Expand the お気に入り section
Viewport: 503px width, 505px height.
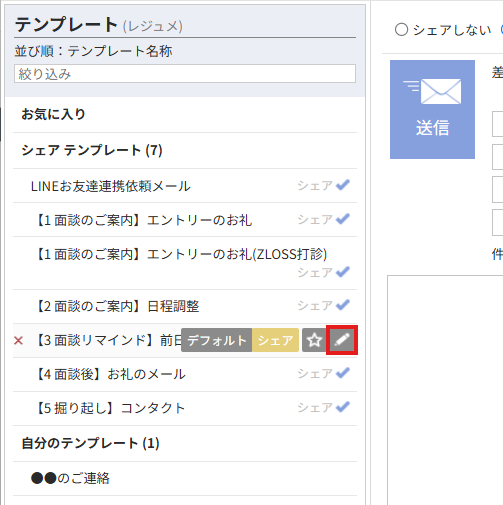[x=53, y=114]
